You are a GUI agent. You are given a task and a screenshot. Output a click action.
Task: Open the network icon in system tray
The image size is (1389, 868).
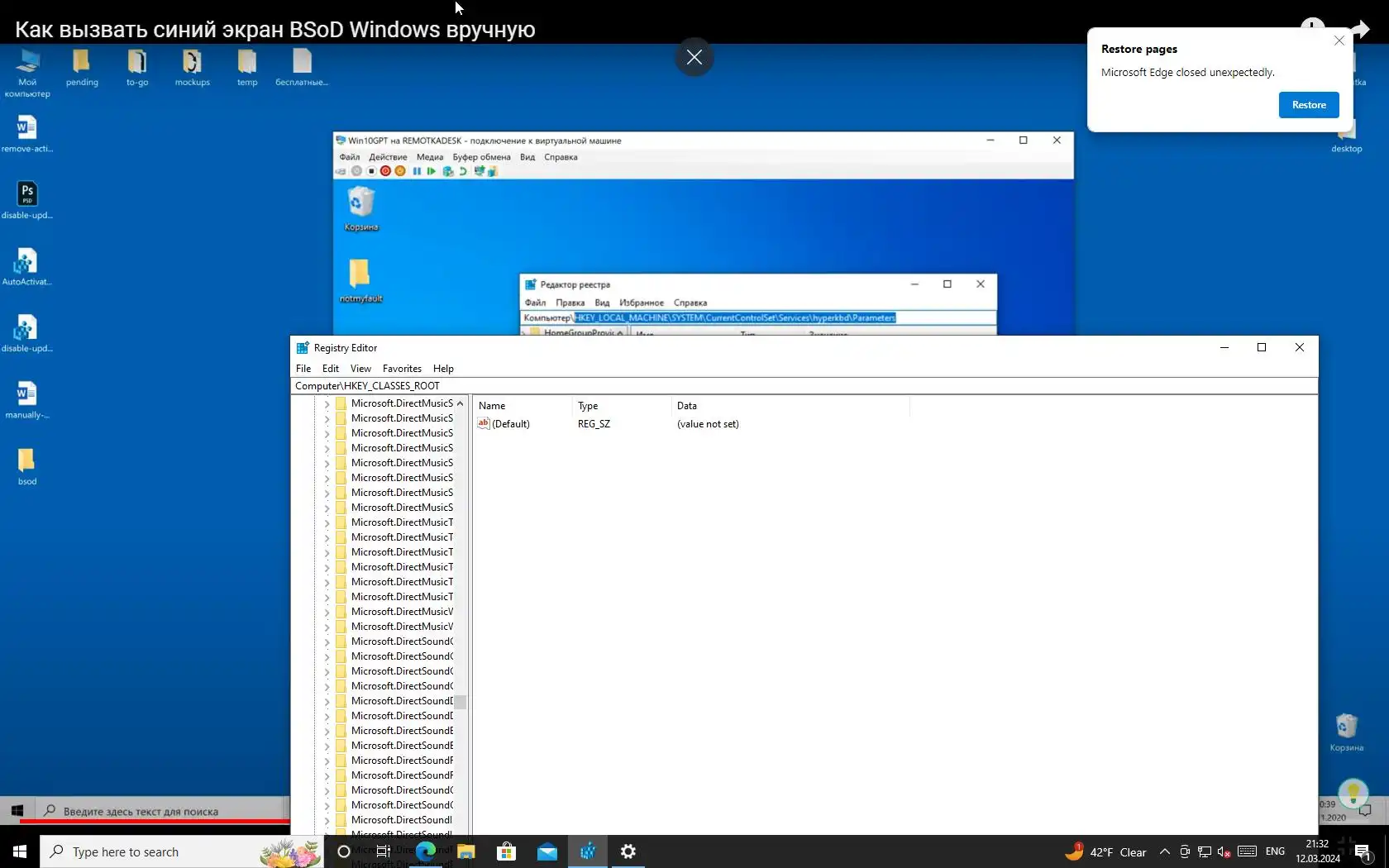point(1205,852)
